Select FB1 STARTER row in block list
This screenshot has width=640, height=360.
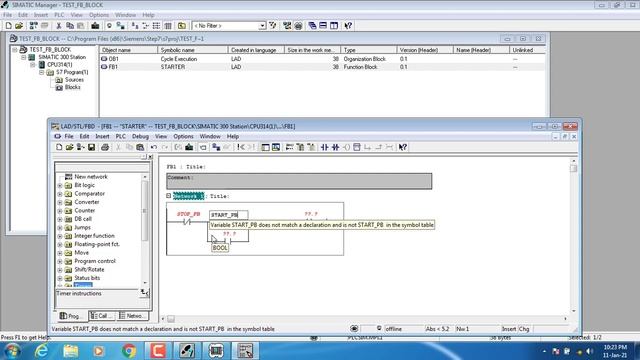coord(322,67)
